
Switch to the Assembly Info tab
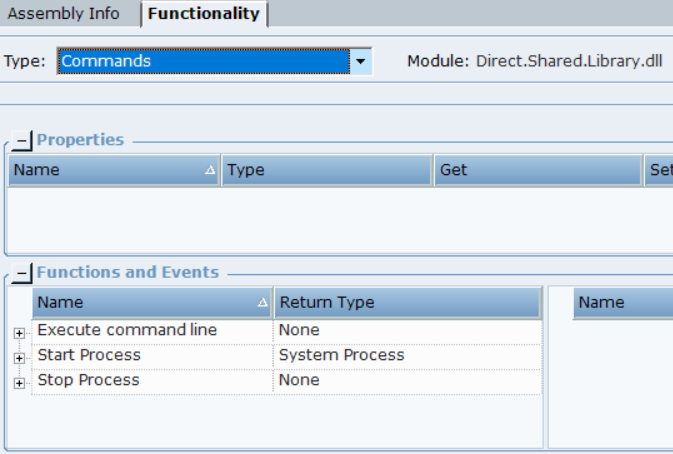coord(64,14)
